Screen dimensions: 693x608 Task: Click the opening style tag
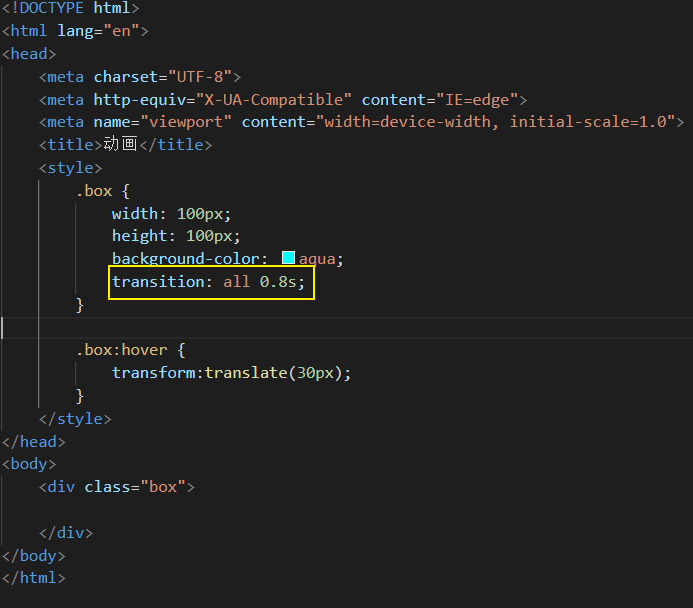pos(71,168)
